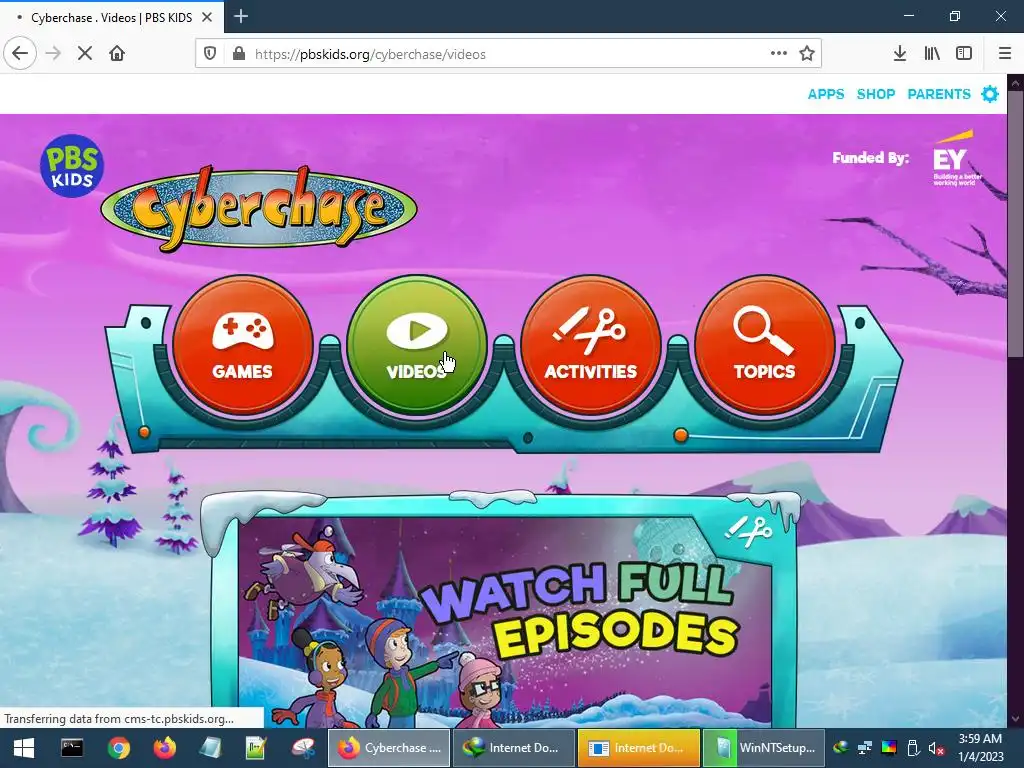Open the ACTIVITIES scissors button
This screenshot has height=768, width=1024.
590,344
